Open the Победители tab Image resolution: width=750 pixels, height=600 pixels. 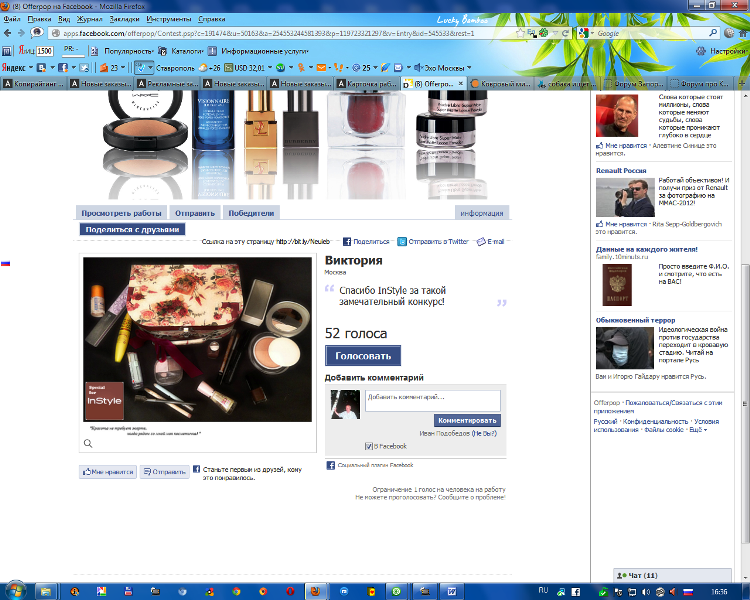(251, 213)
